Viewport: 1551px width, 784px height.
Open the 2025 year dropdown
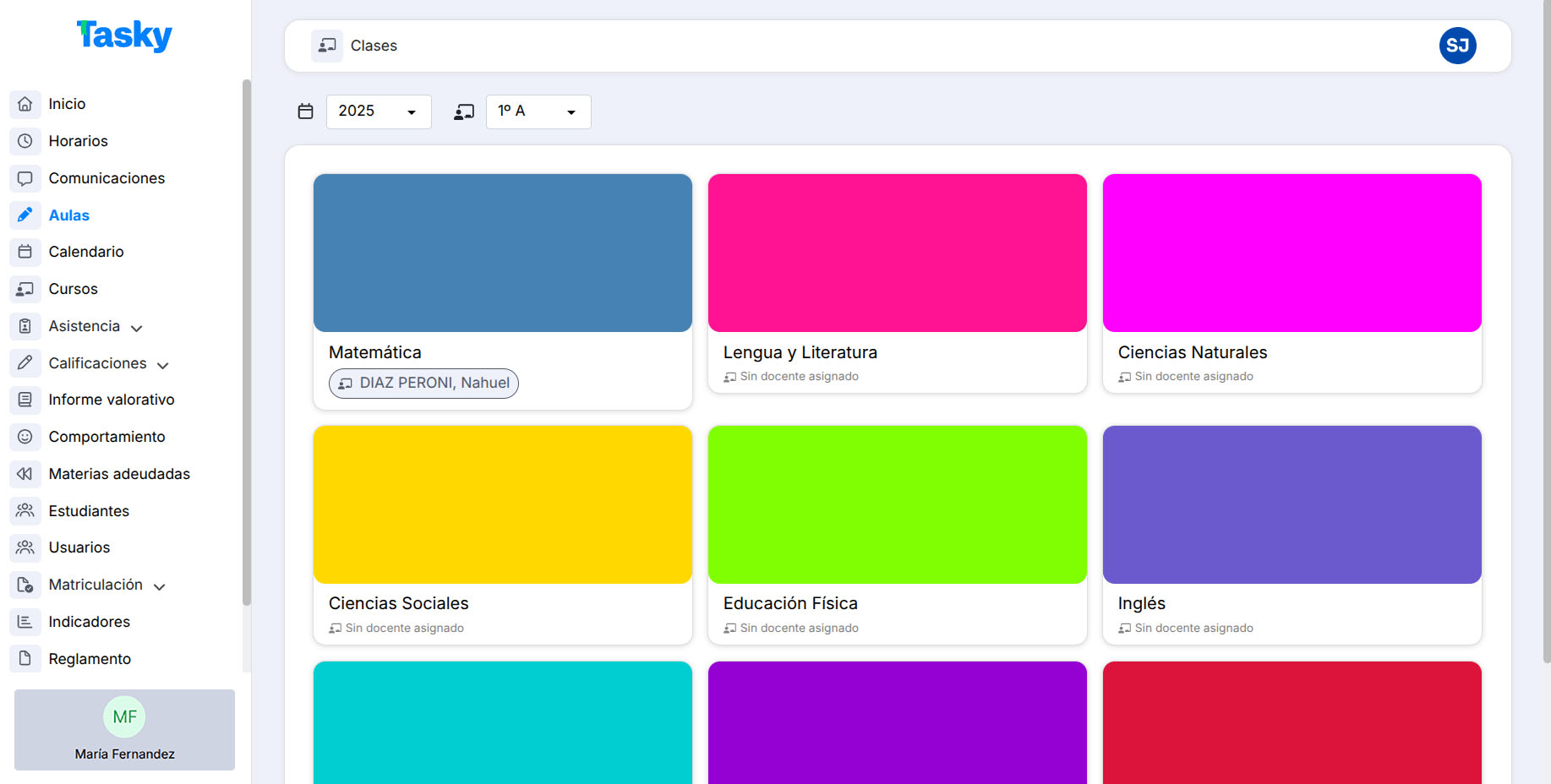click(379, 112)
